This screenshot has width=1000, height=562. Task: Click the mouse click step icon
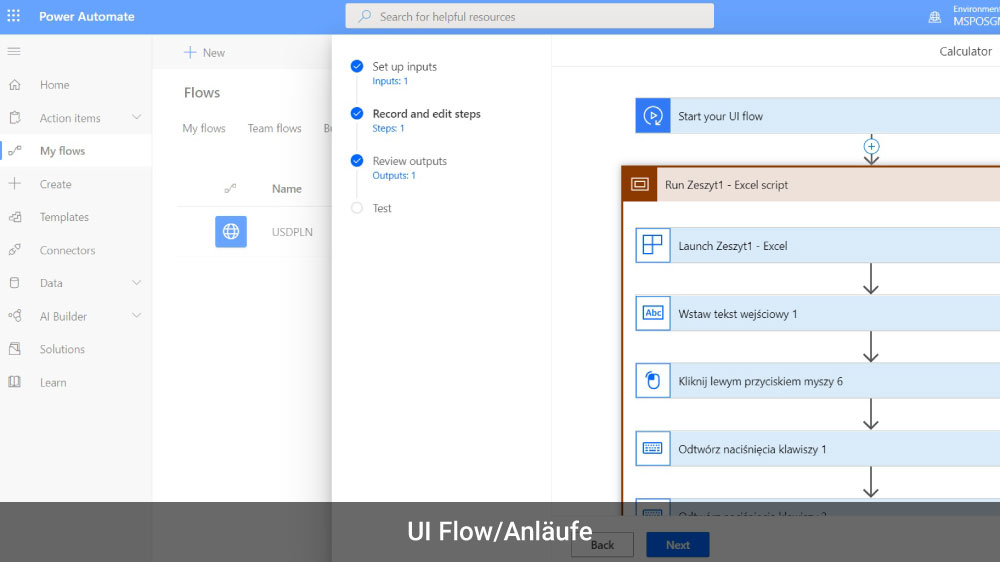pos(652,381)
